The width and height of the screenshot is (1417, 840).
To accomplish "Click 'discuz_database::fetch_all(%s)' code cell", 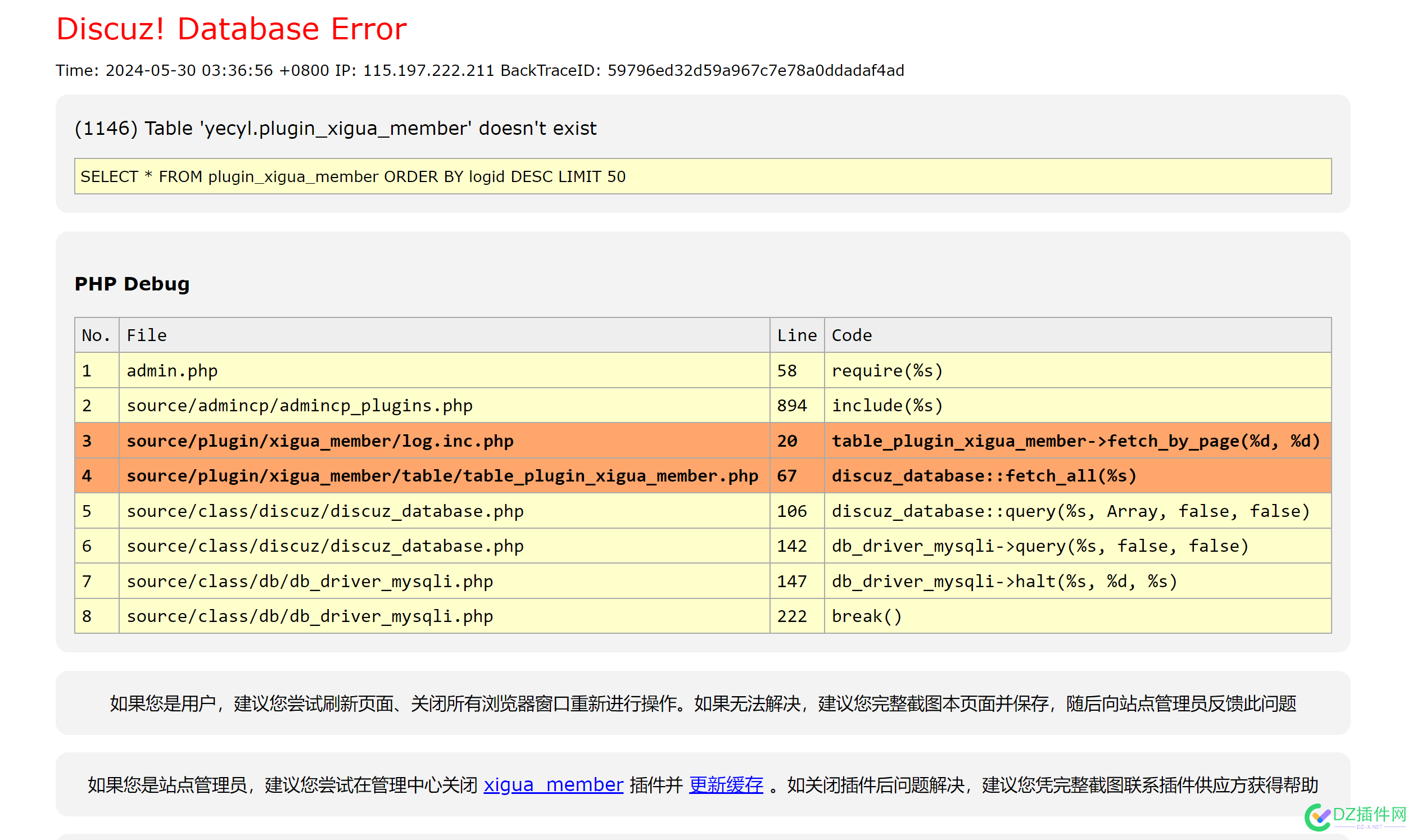I will pyautogui.click(x=1078, y=475).
